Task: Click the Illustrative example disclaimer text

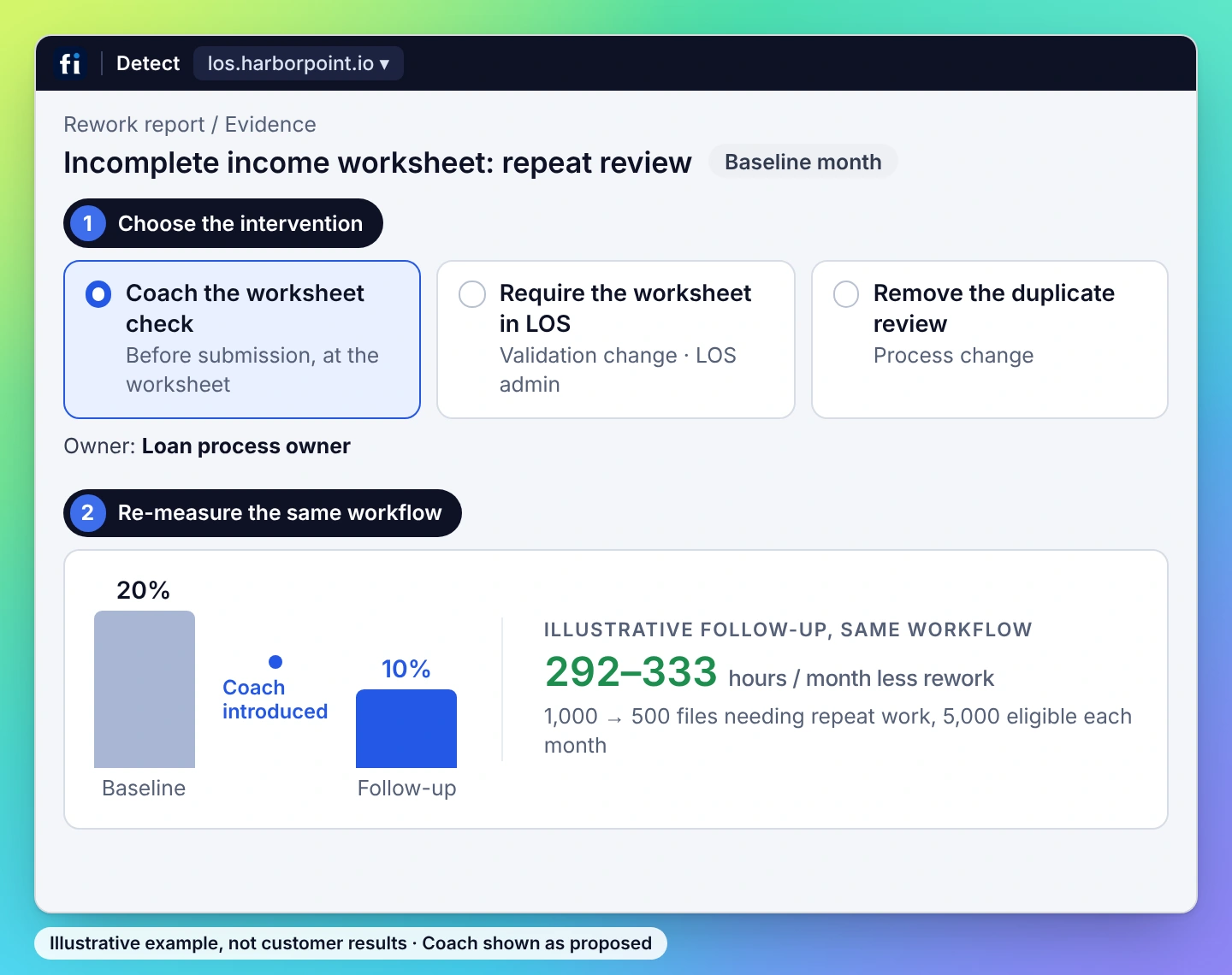Action: tap(351, 943)
